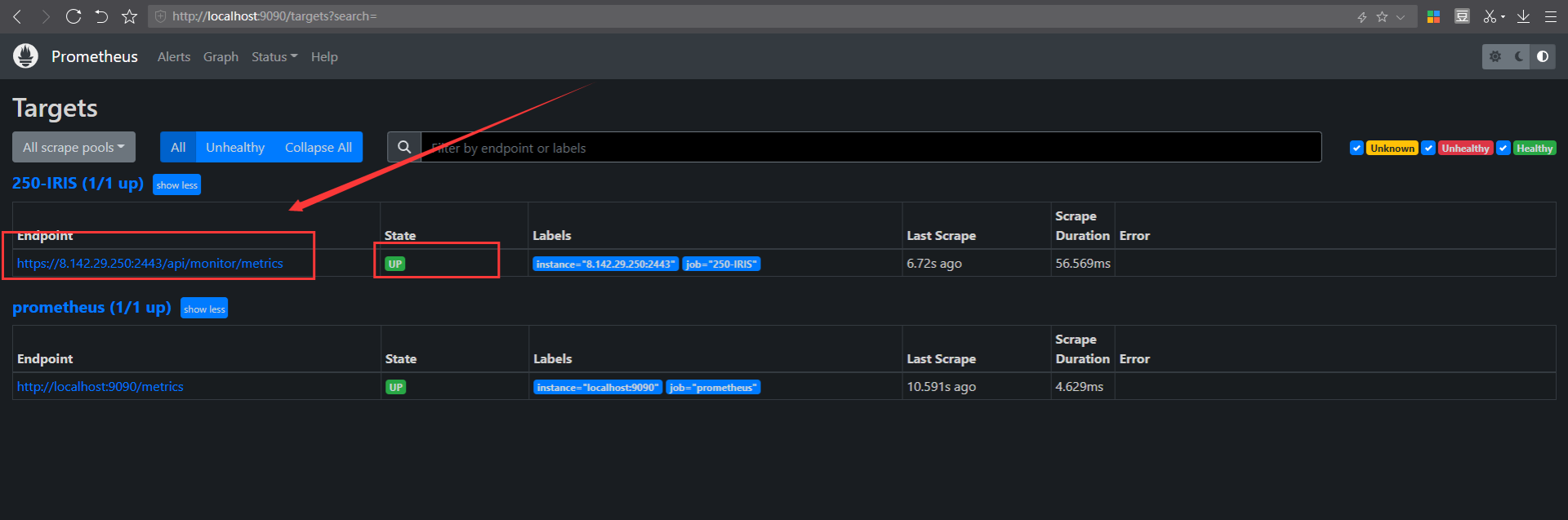The height and width of the screenshot is (520, 1568).
Task: Click the Targets page heading
Action: tap(55, 108)
